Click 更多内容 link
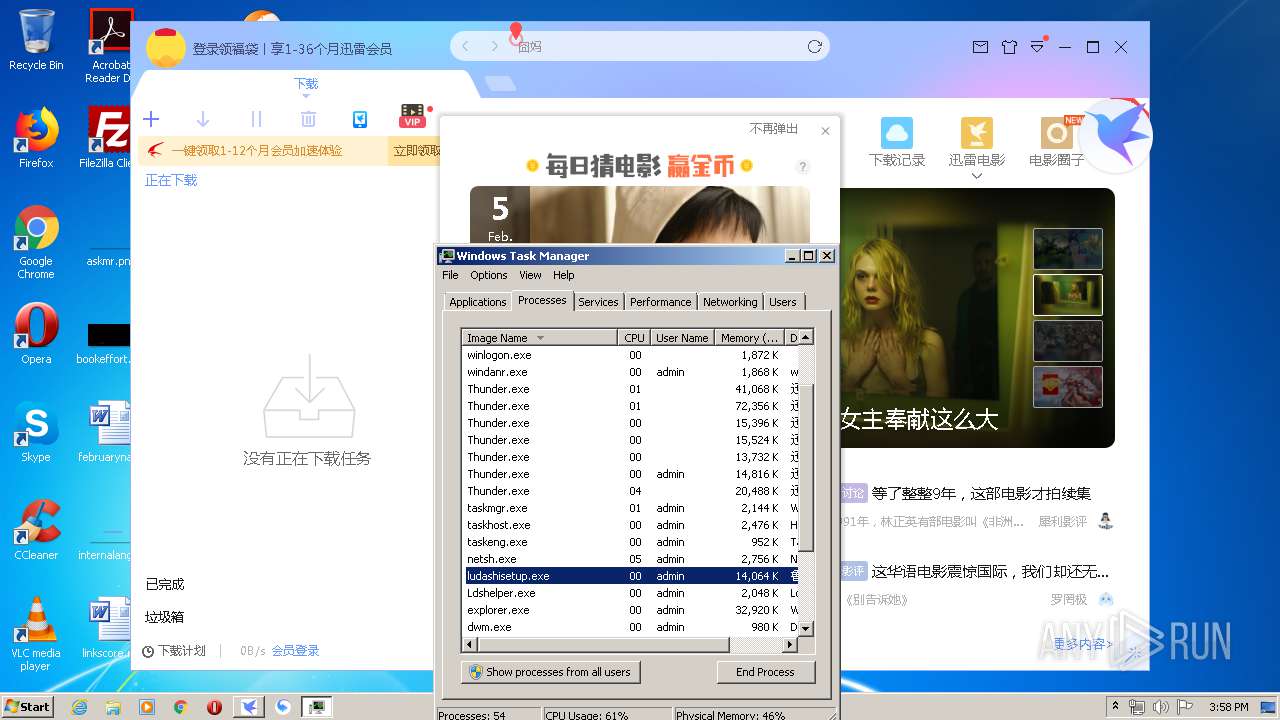 coord(1083,644)
